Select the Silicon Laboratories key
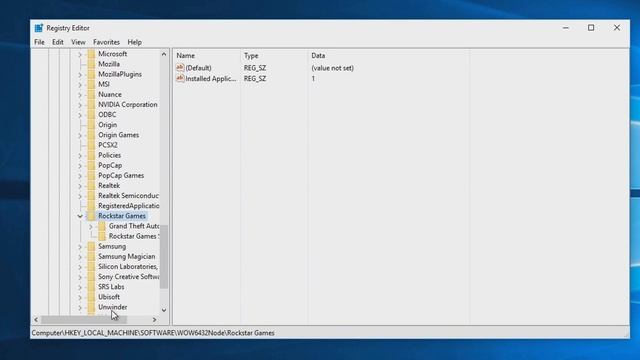 click(128, 267)
